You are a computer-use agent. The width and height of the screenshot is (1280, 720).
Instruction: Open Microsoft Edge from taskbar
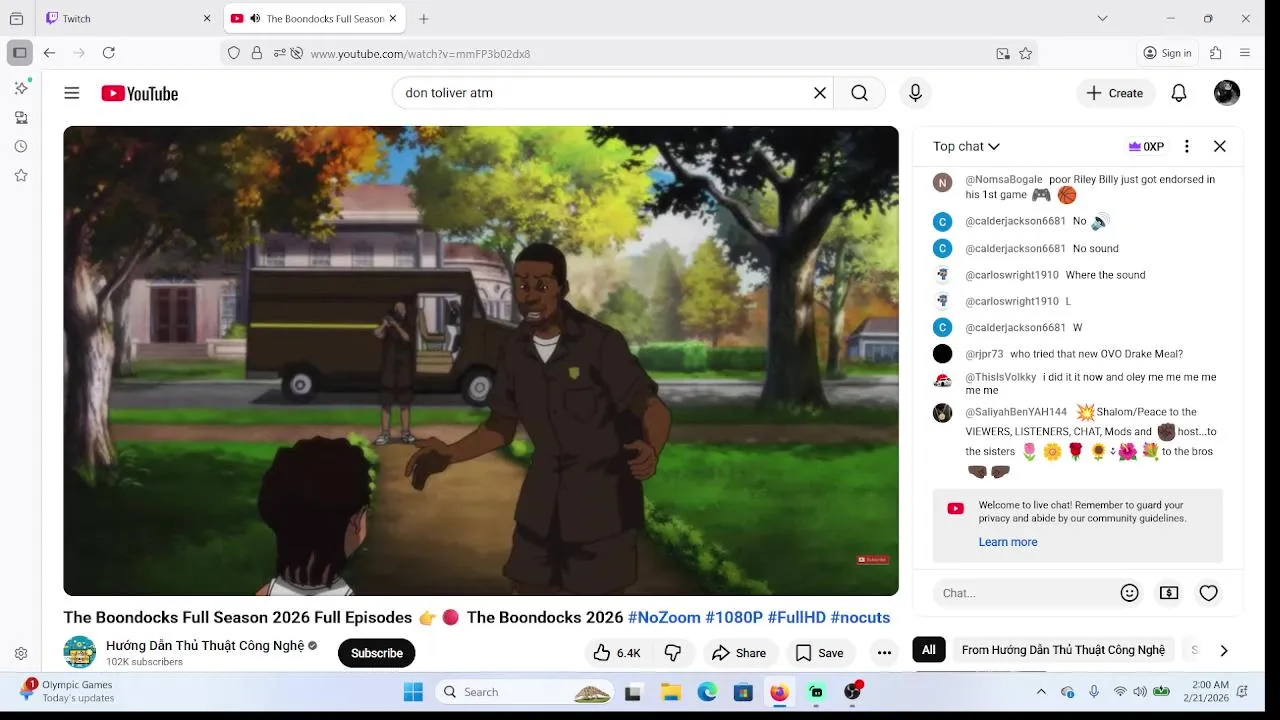pos(707,692)
